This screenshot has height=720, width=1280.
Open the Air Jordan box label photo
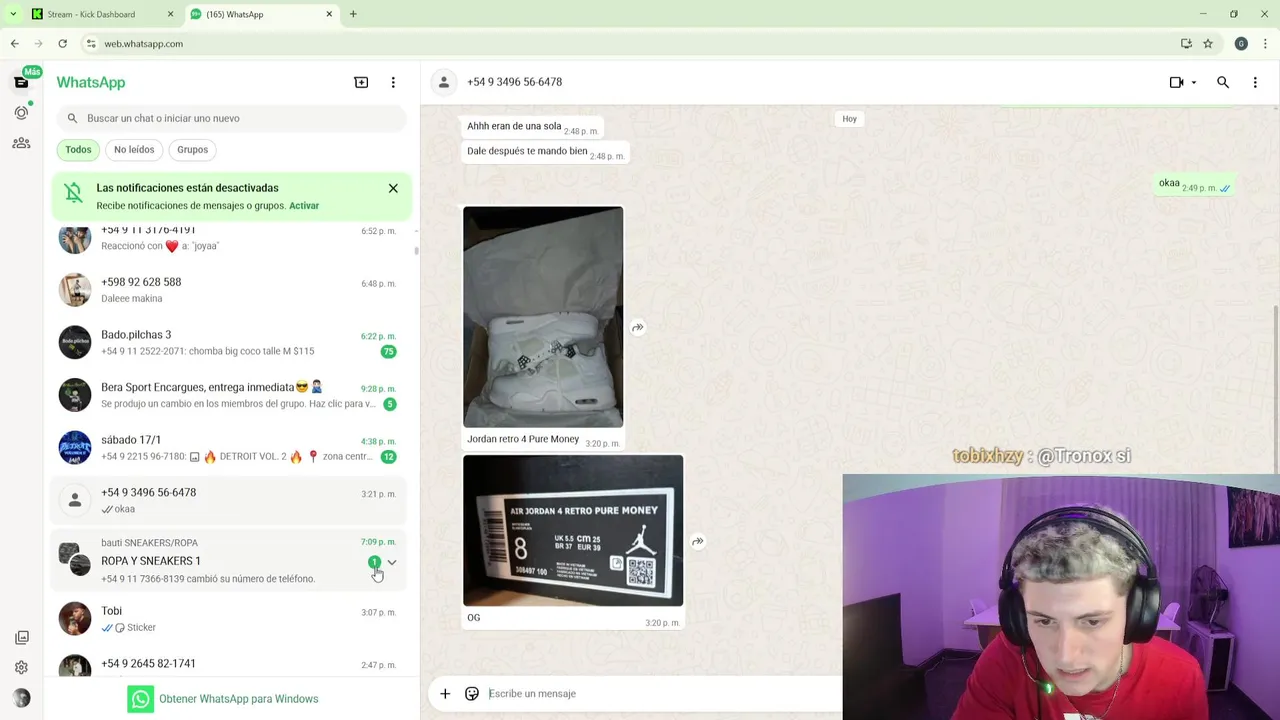tap(573, 531)
